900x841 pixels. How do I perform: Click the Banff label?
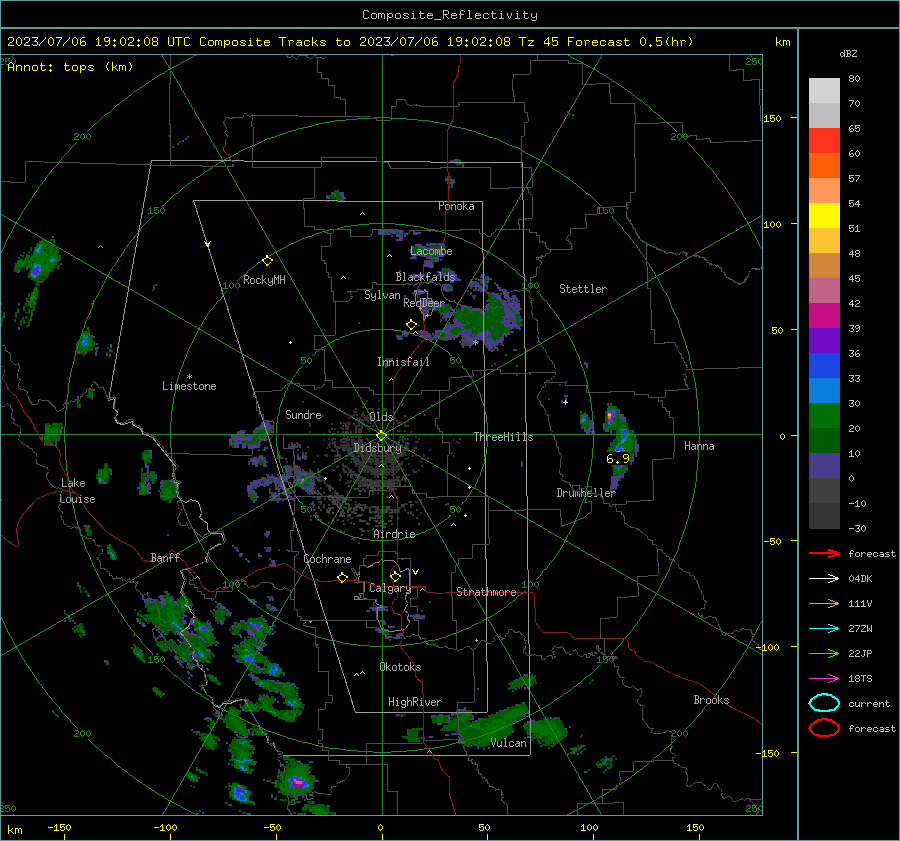165,558
